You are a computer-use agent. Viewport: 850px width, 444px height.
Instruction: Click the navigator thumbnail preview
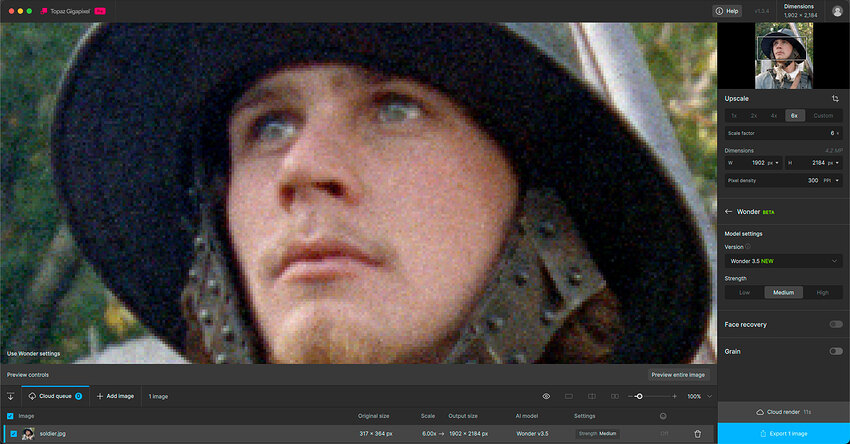coord(784,56)
